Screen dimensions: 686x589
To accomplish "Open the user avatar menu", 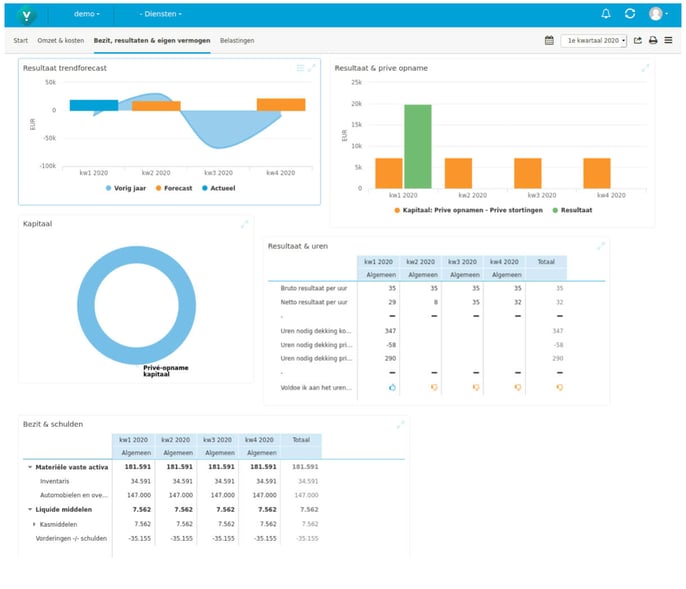I will click(x=658, y=14).
